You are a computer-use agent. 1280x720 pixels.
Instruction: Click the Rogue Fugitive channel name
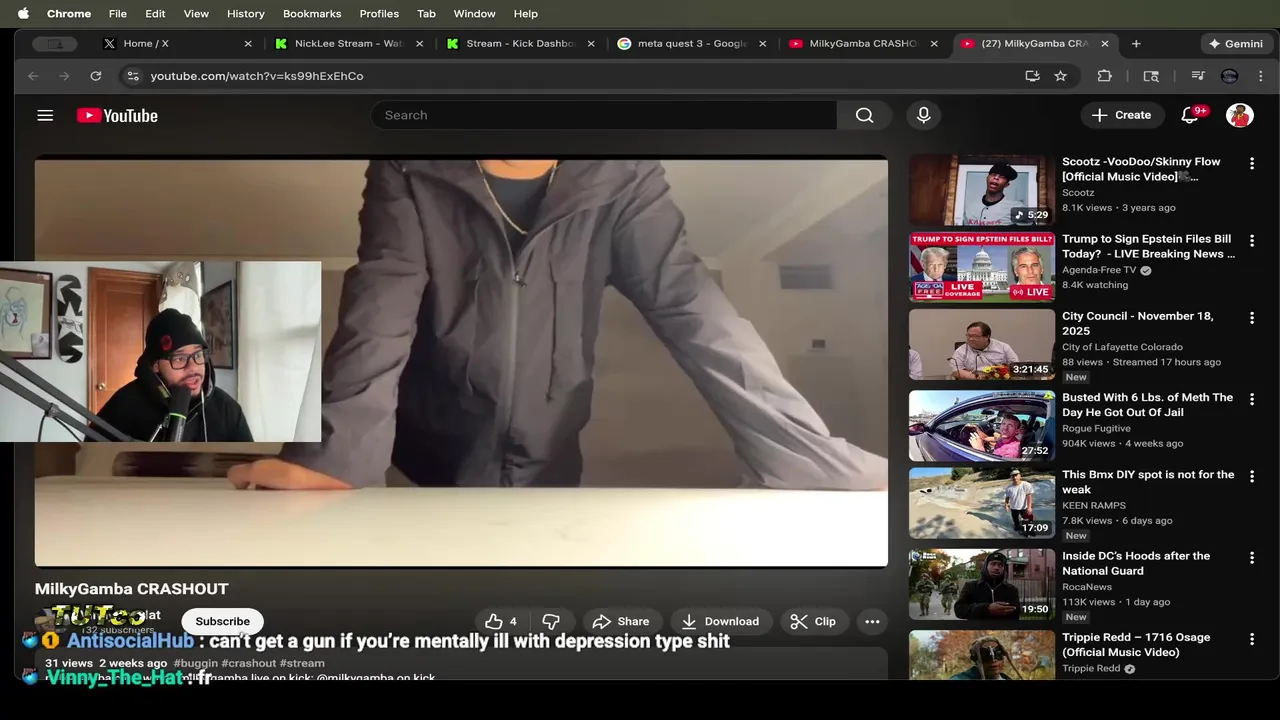(1096, 428)
